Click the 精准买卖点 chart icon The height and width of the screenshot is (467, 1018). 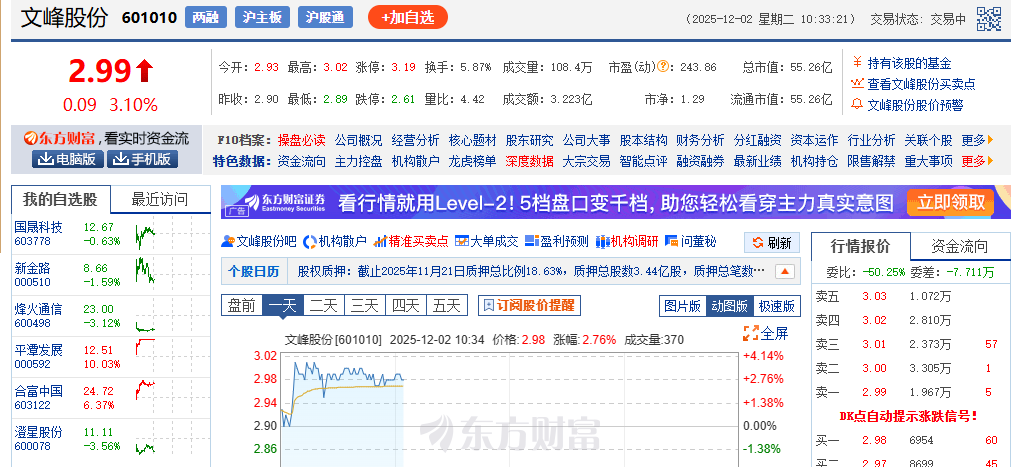pyautogui.click(x=380, y=242)
